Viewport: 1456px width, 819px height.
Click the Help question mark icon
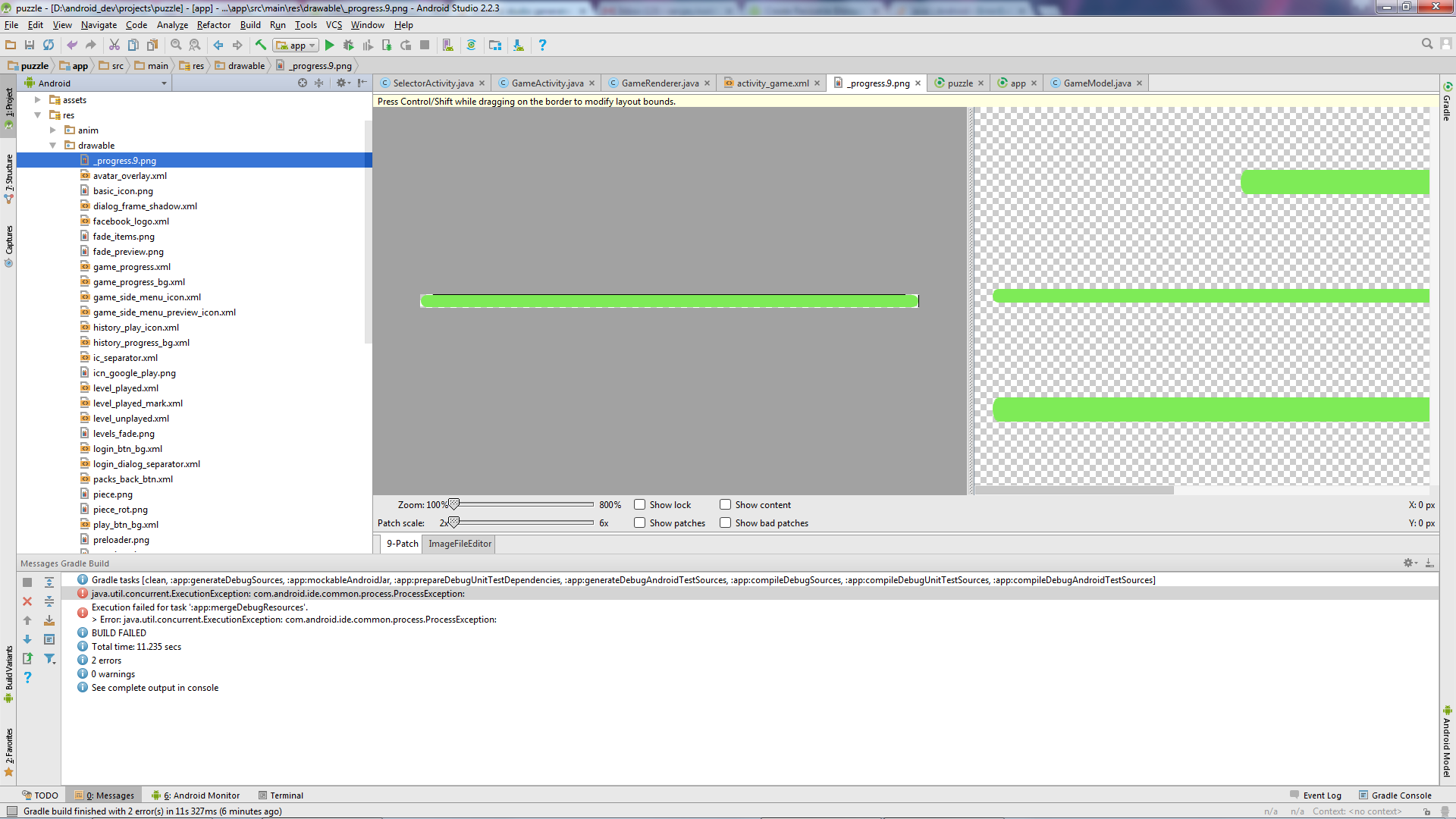pos(542,45)
